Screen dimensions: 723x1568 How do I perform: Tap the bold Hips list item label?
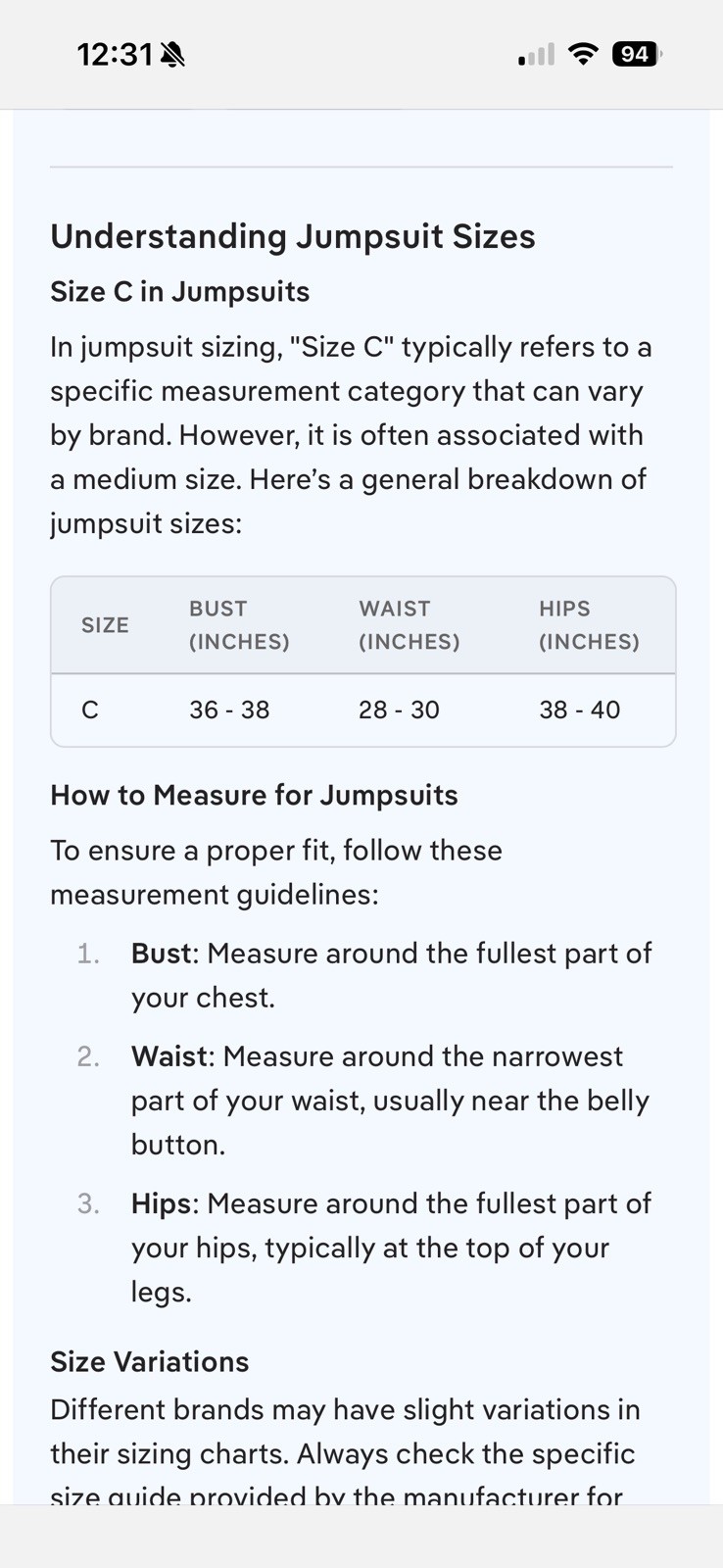tap(161, 1203)
